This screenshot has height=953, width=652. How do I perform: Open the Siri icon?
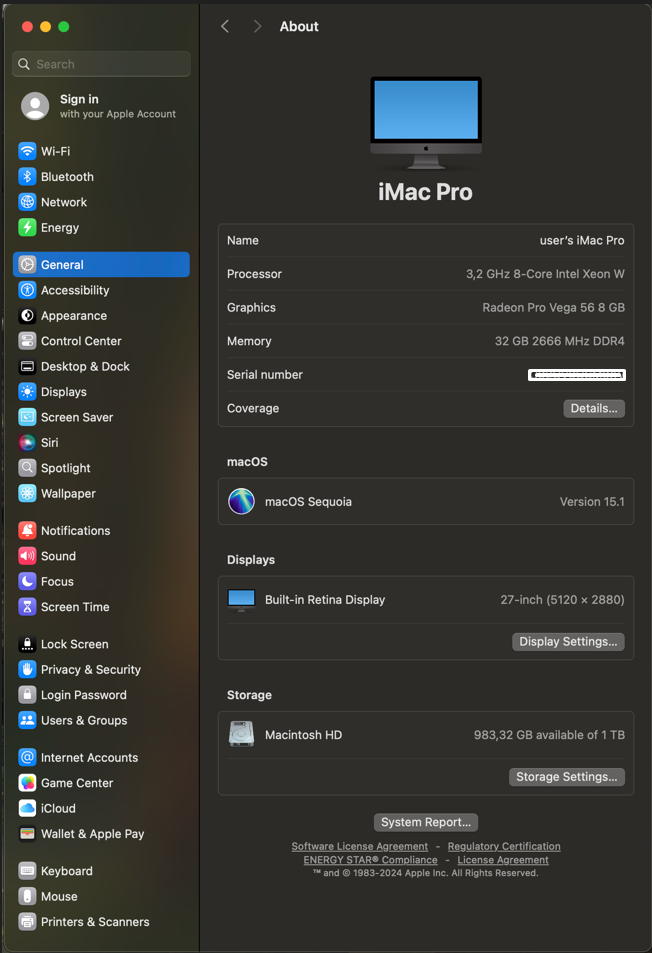point(27,442)
